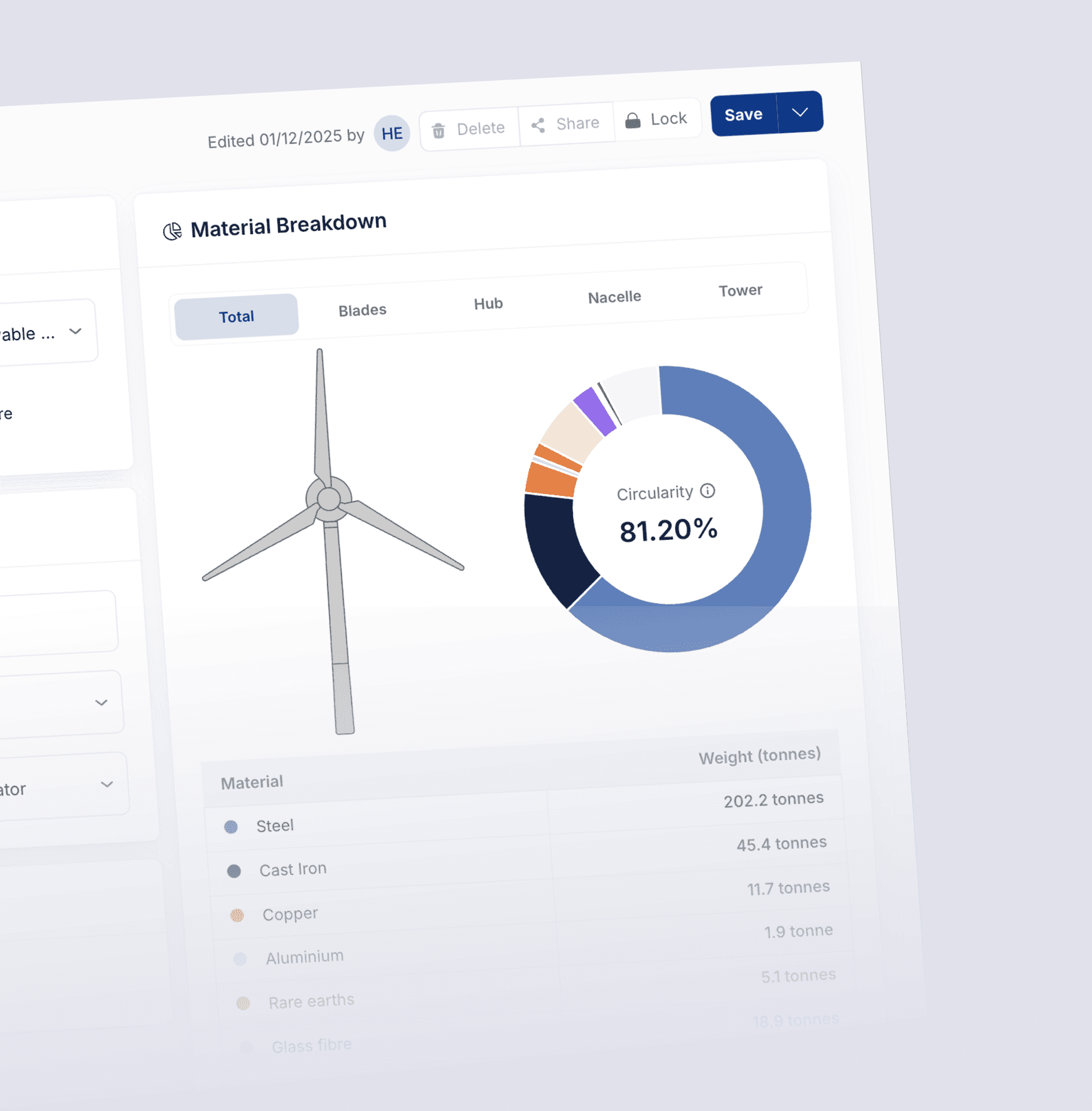
Task: Click the Rare earths row label
Action: click(311, 1001)
